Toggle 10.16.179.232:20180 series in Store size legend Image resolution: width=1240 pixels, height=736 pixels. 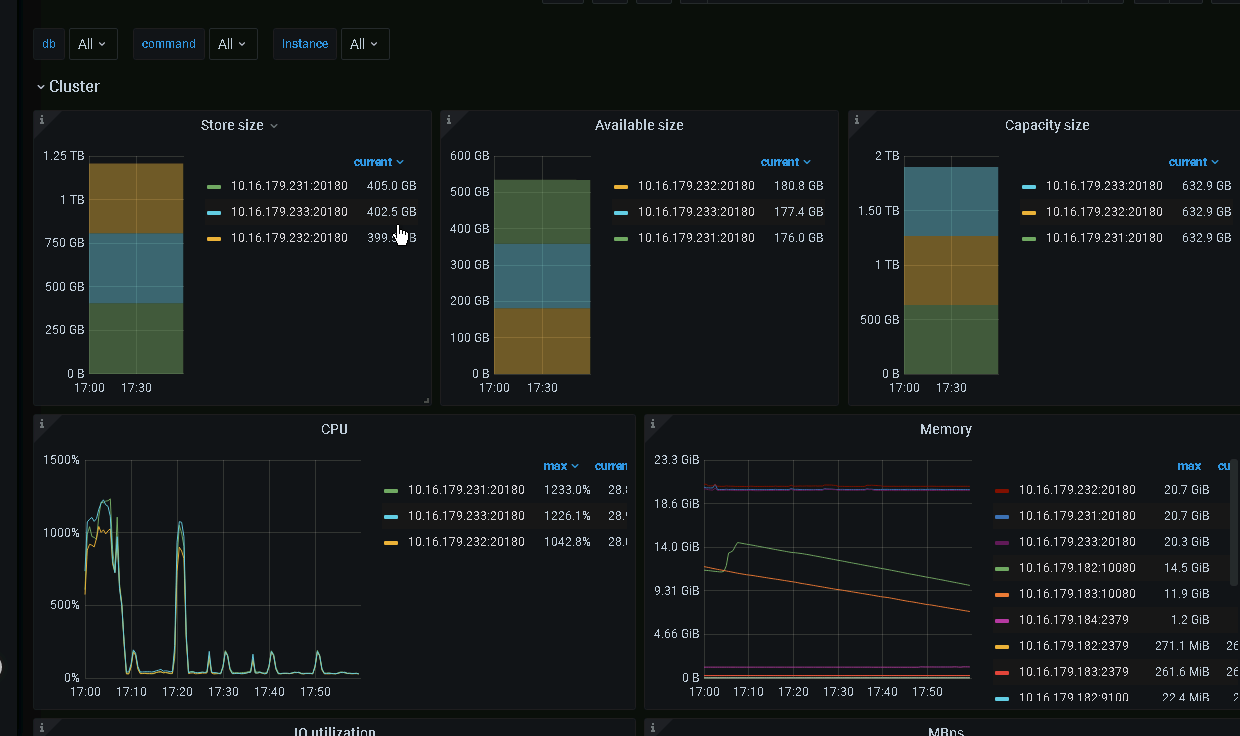coord(289,238)
